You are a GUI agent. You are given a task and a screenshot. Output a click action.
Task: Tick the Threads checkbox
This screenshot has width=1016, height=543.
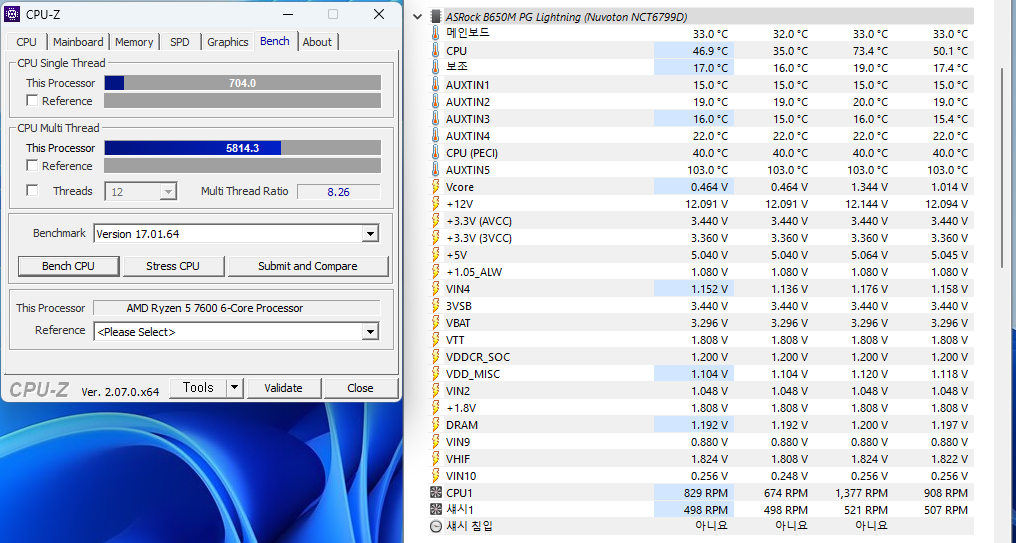[32, 191]
